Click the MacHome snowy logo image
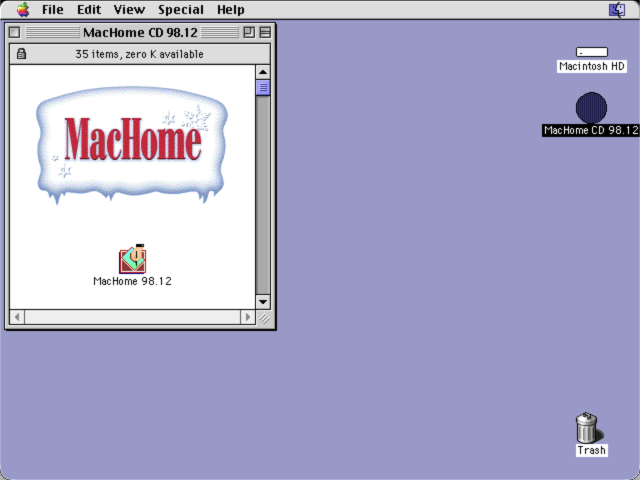 (131, 144)
